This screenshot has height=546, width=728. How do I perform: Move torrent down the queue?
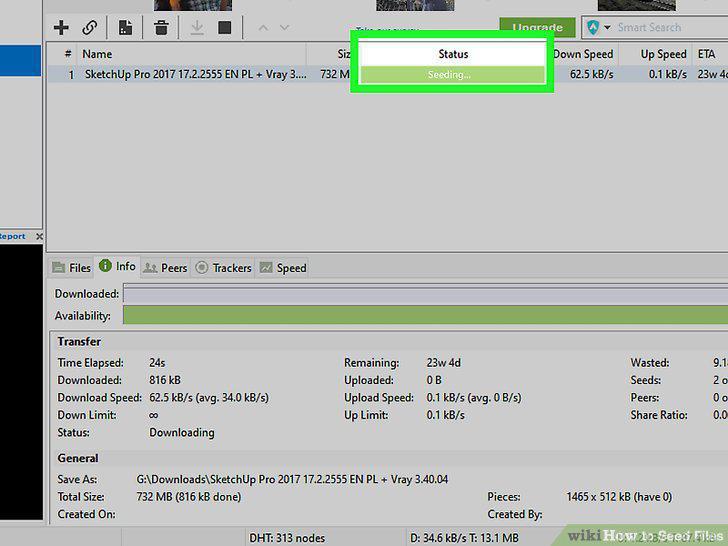point(285,28)
